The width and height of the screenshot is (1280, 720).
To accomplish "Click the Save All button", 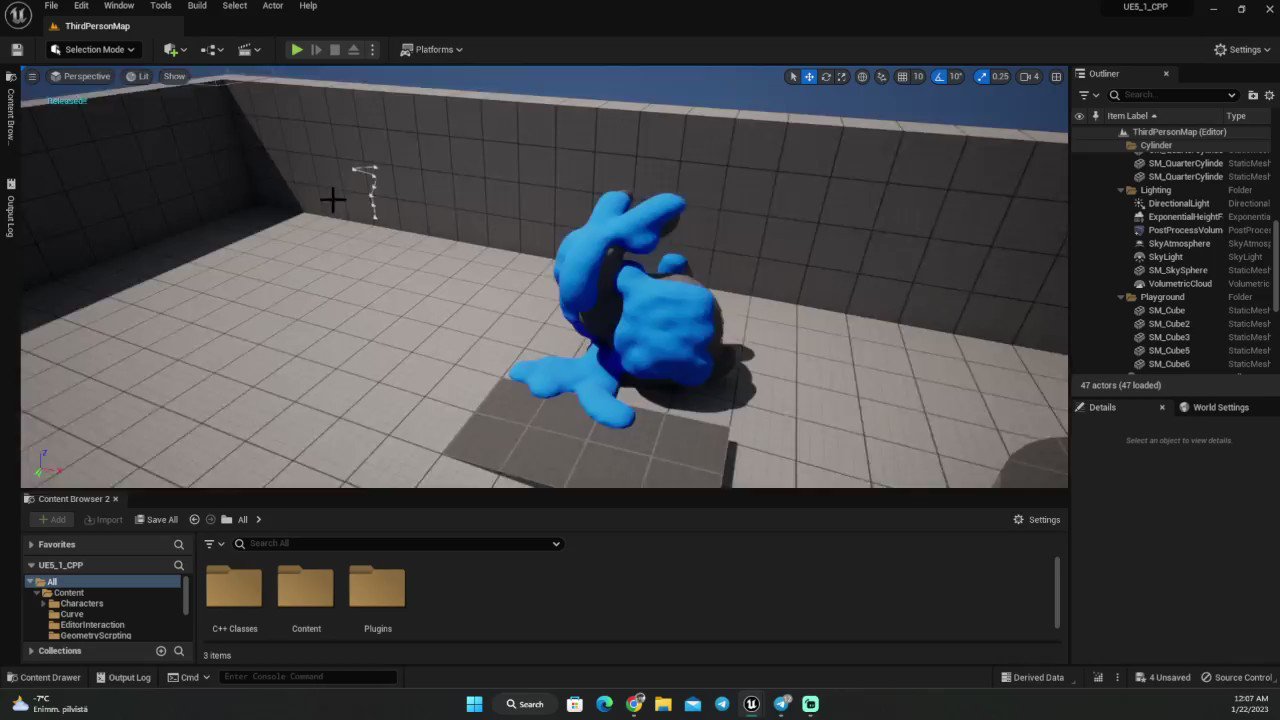I will (x=155, y=519).
